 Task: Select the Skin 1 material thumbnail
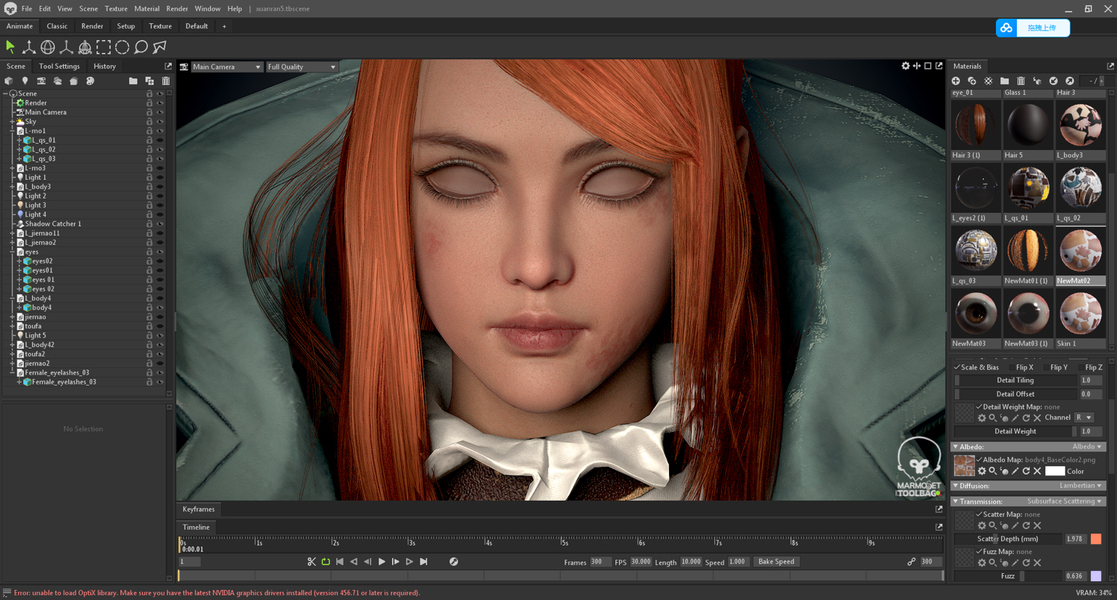tap(1080, 314)
